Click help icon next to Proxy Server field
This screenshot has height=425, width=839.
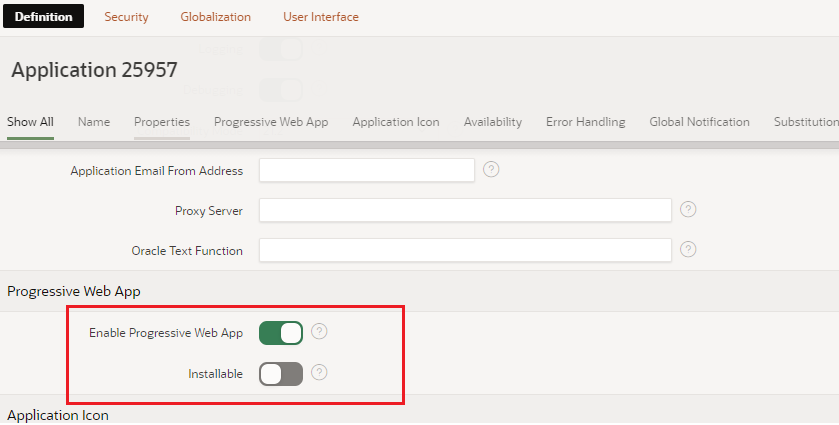[688, 209]
